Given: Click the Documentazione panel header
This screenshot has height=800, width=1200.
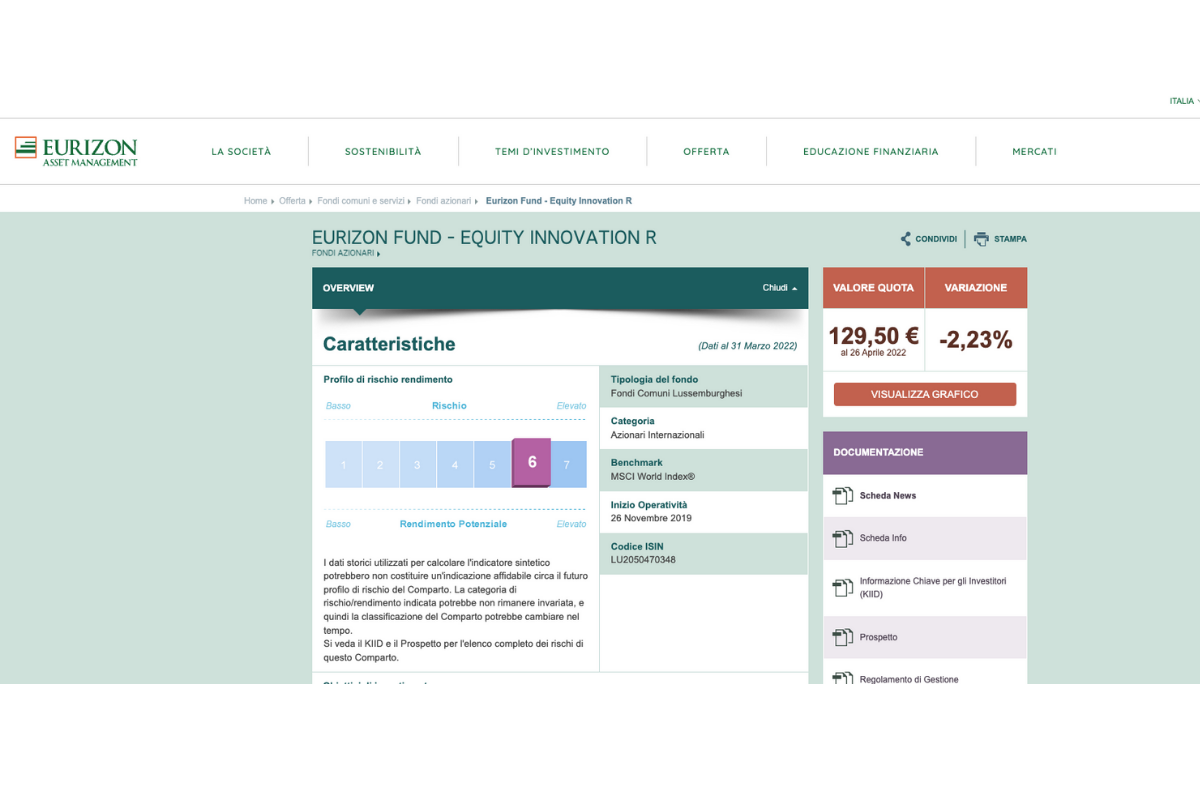Looking at the screenshot, I should pos(925,453).
